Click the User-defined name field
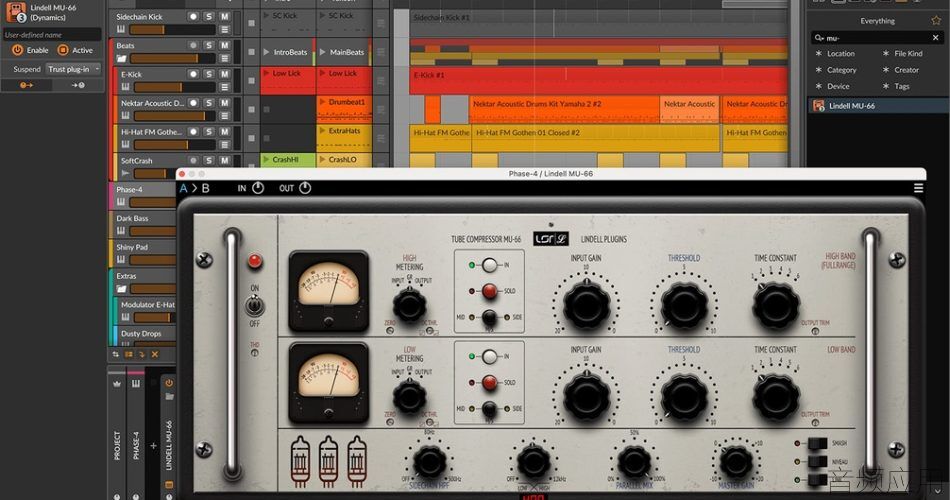 tap(51, 35)
